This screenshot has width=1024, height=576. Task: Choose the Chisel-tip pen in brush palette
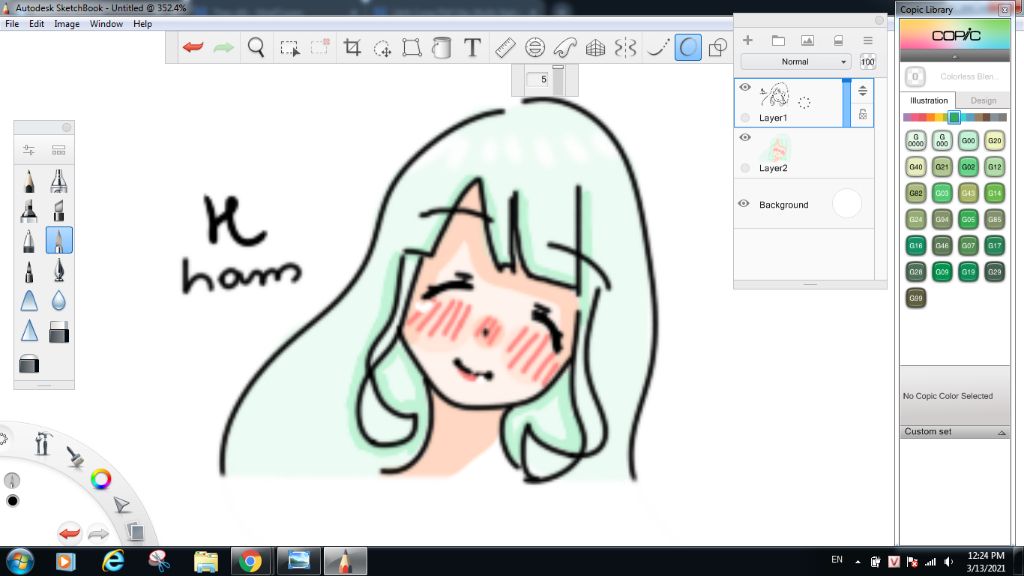click(58, 210)
